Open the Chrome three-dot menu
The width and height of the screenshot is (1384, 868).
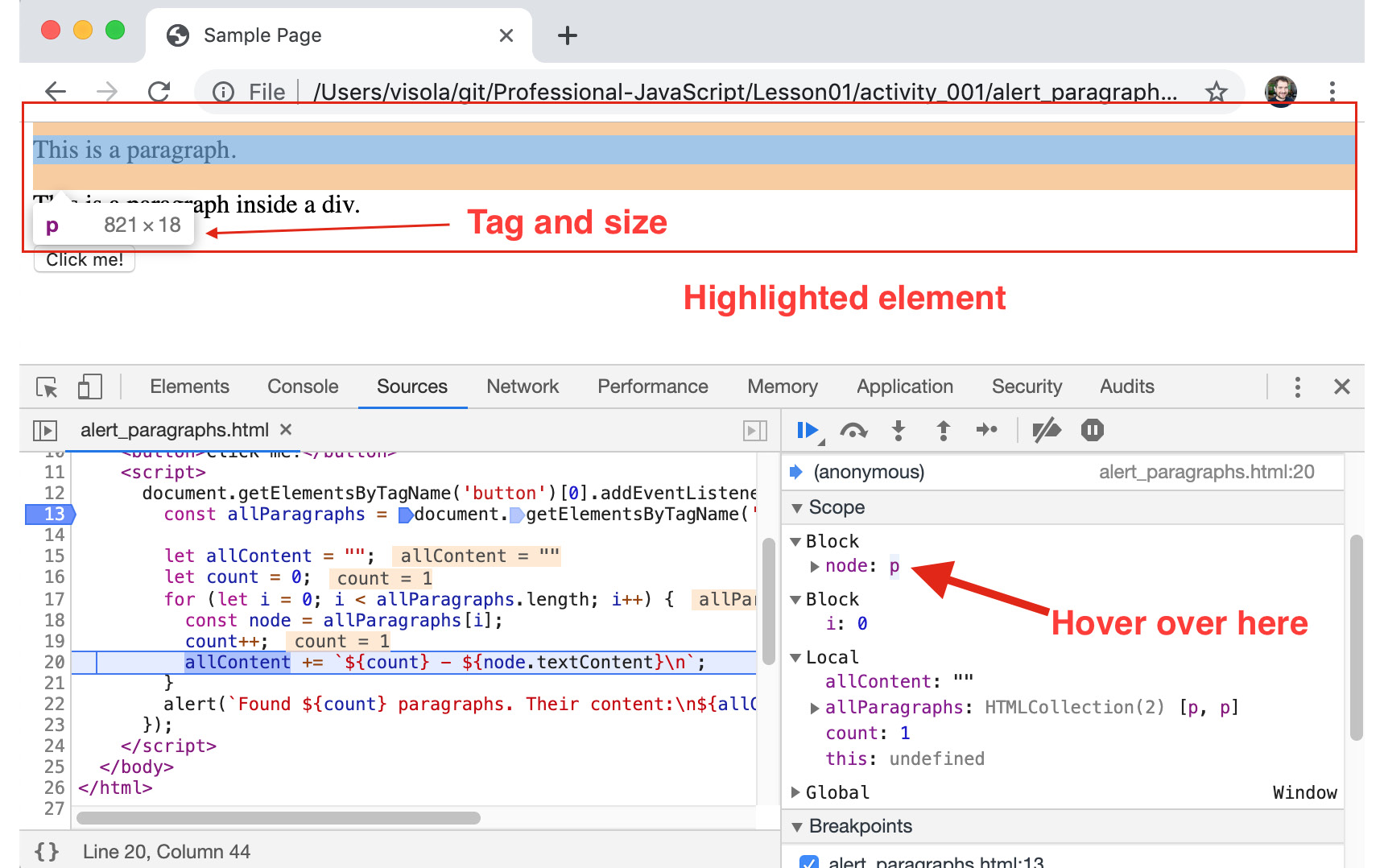[1332, 92]
